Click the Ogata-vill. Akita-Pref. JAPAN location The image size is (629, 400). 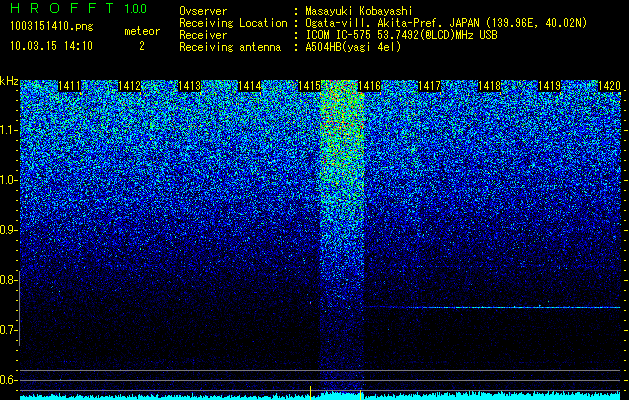(x=446, y=23)
